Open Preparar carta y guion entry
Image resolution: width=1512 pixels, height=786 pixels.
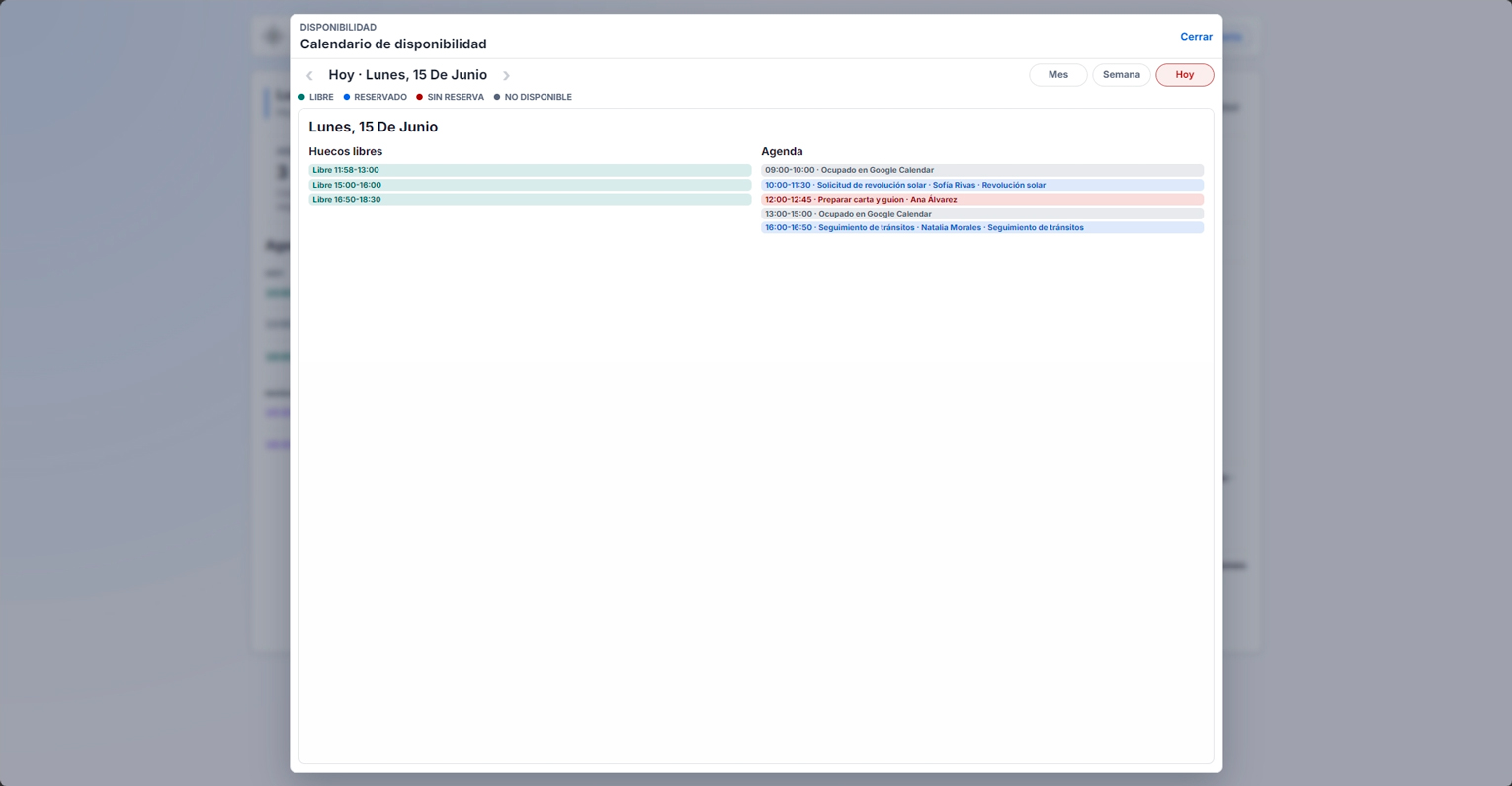coord(982,199)
